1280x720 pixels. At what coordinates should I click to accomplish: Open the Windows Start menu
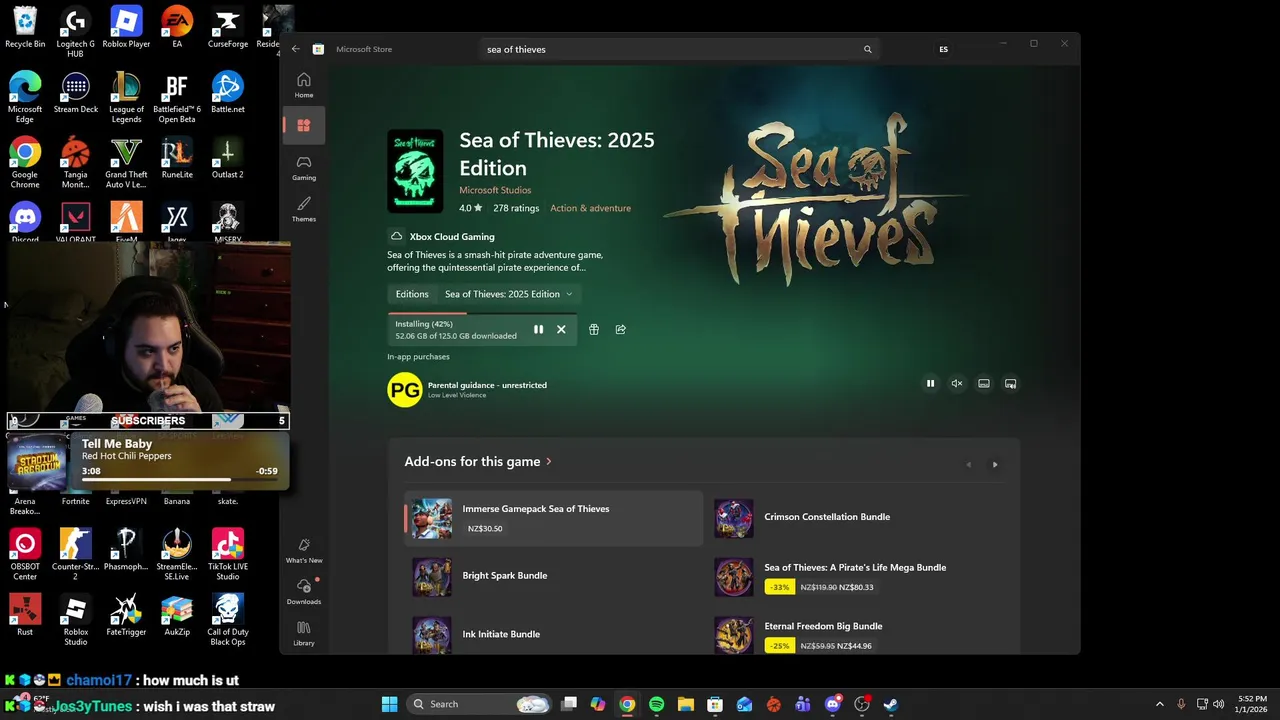390,704
